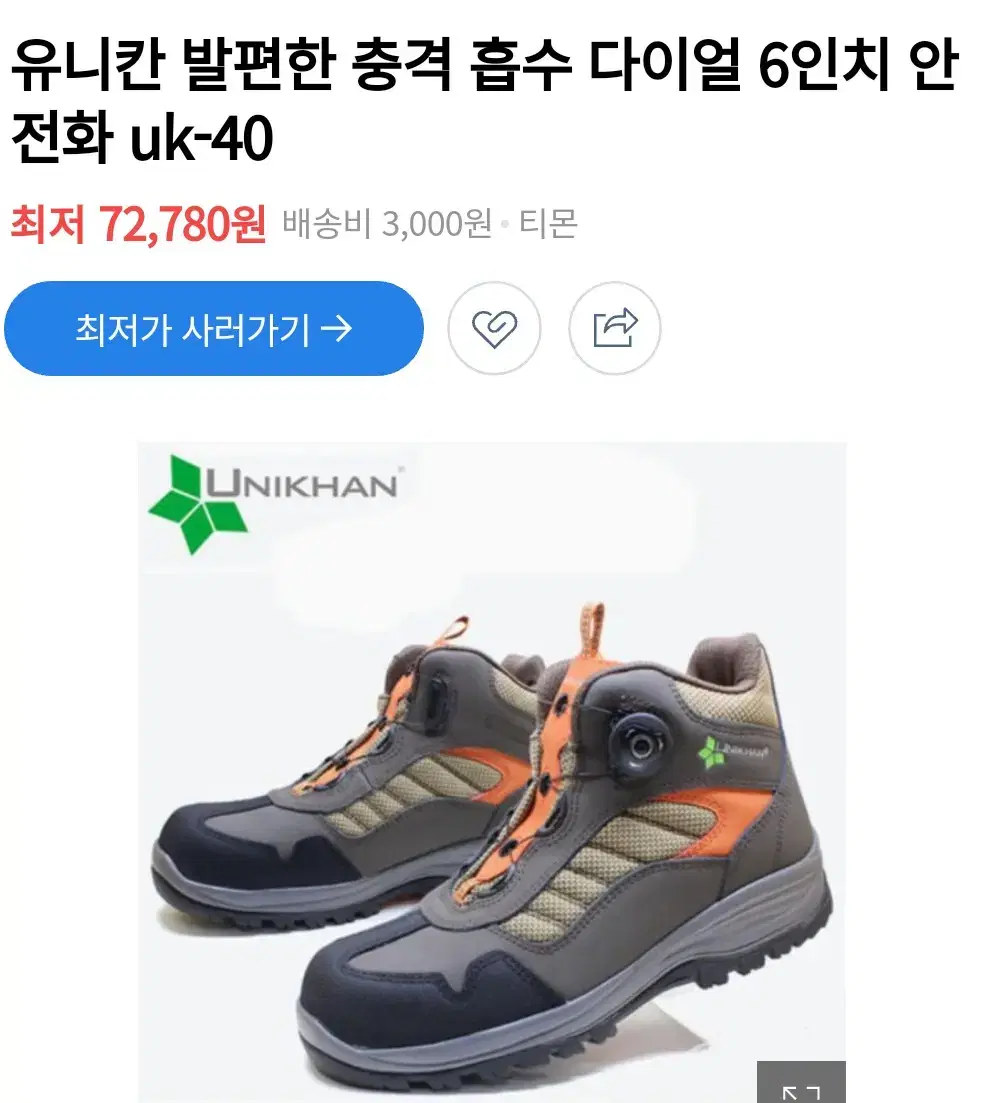Screen dimensions: 984x1103
Task: Click the UNIKHAN logo in the image
Action: pos(273,503)
